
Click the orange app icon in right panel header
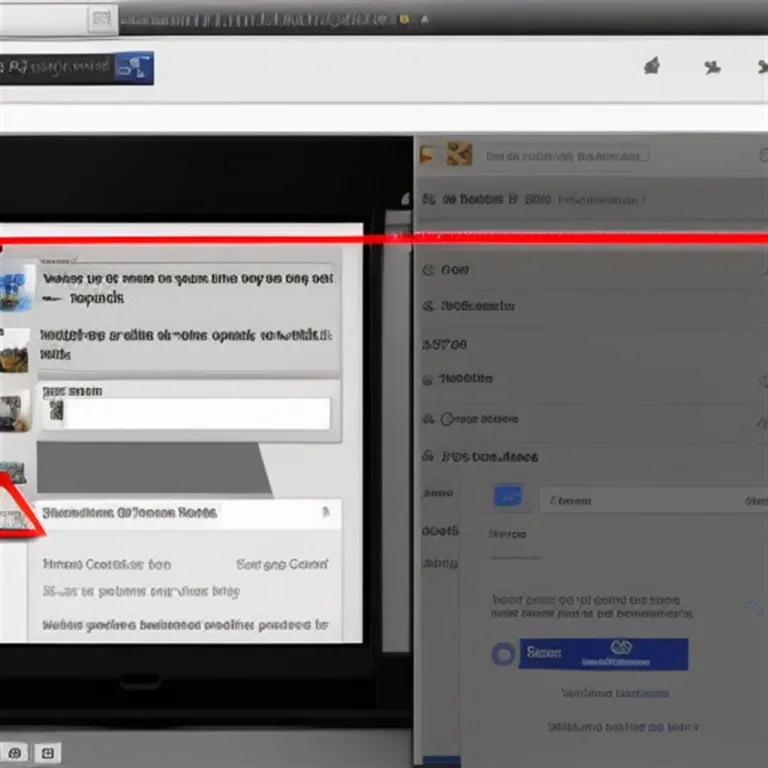point(459,154)
